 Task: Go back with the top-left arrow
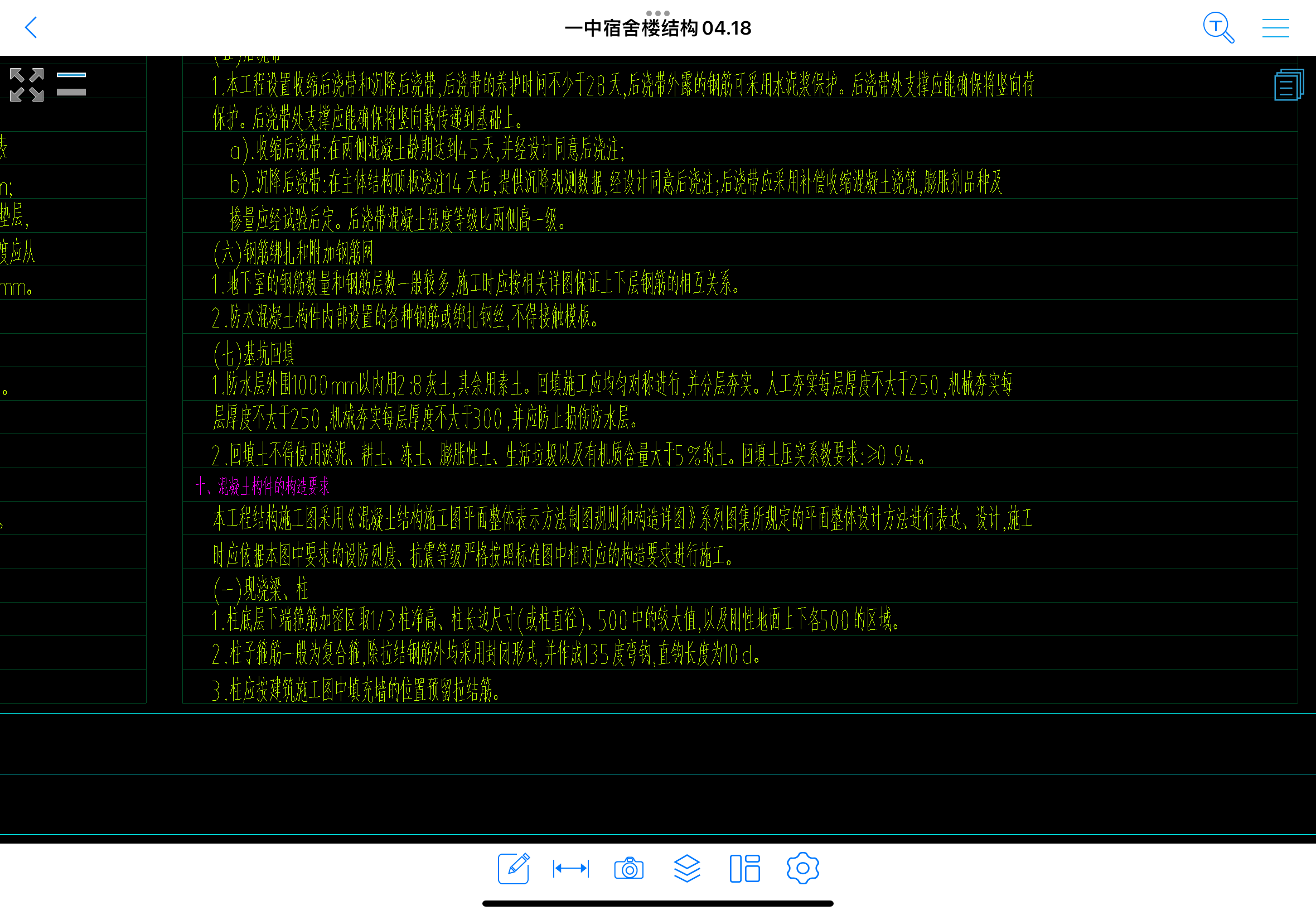31,27
